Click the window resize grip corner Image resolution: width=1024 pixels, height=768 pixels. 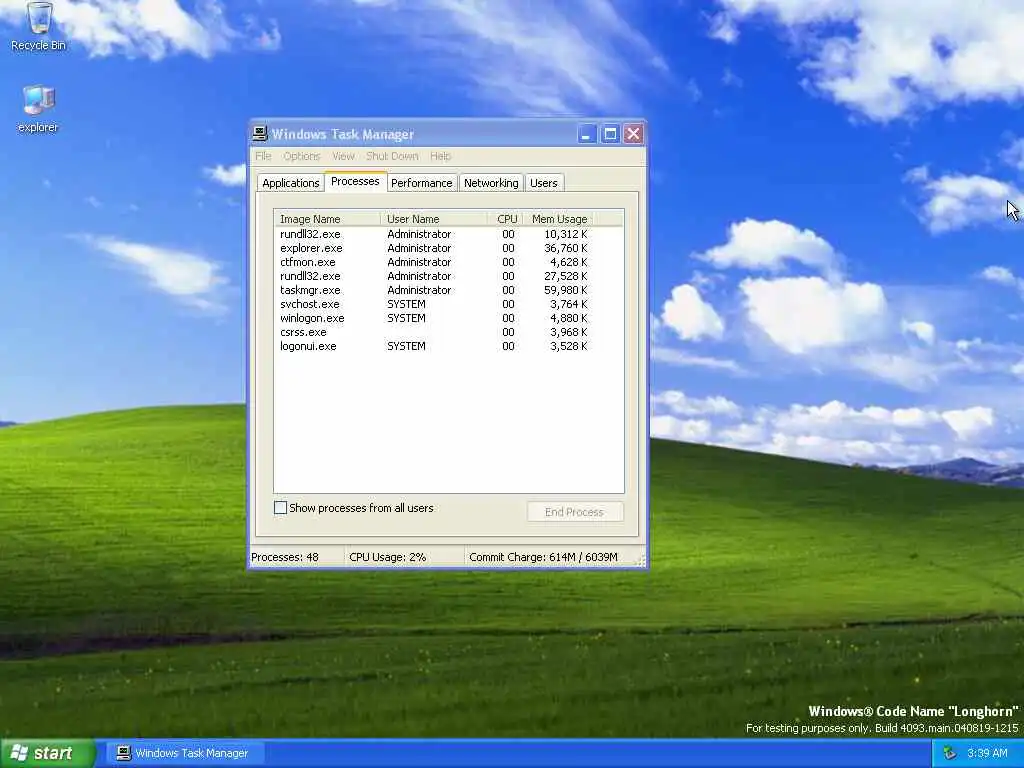pos(640,560)
